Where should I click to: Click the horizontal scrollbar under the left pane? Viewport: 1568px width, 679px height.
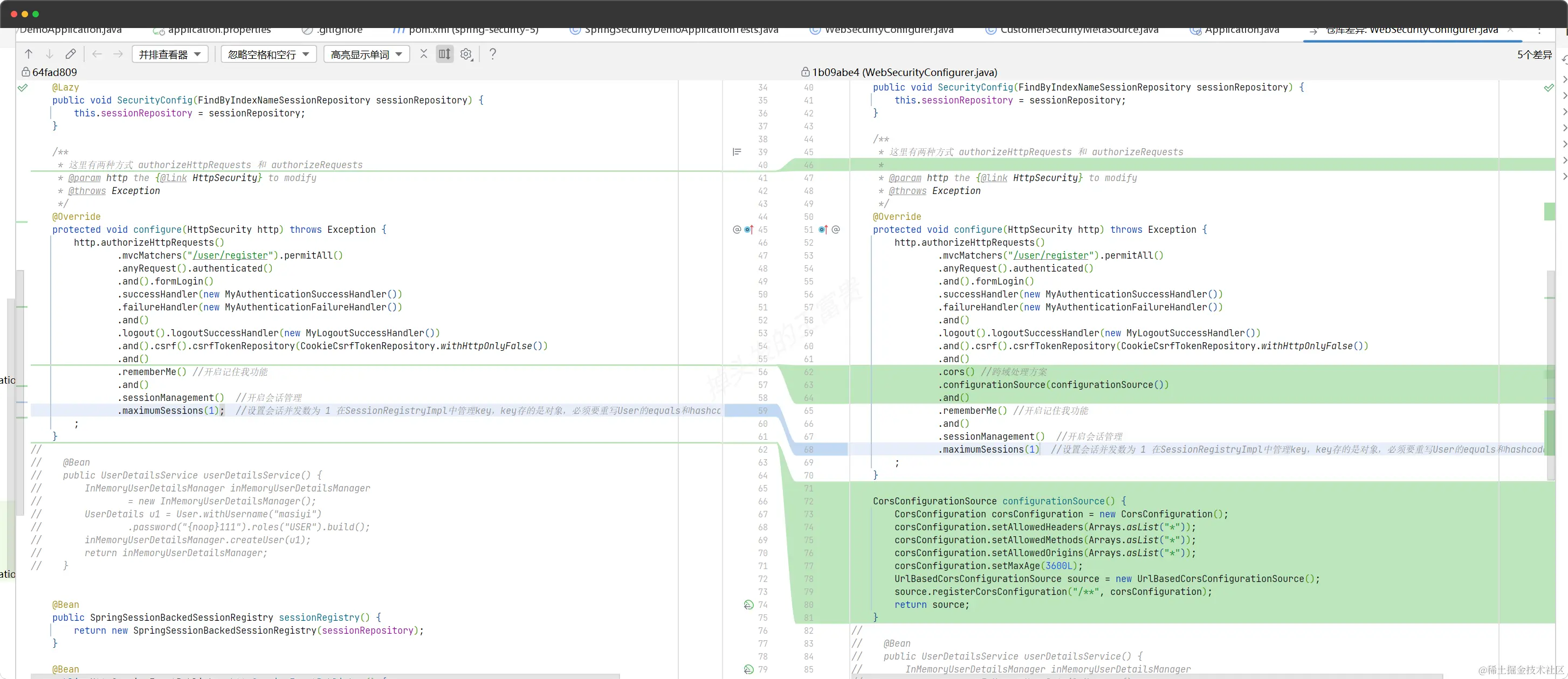[325, 676]
